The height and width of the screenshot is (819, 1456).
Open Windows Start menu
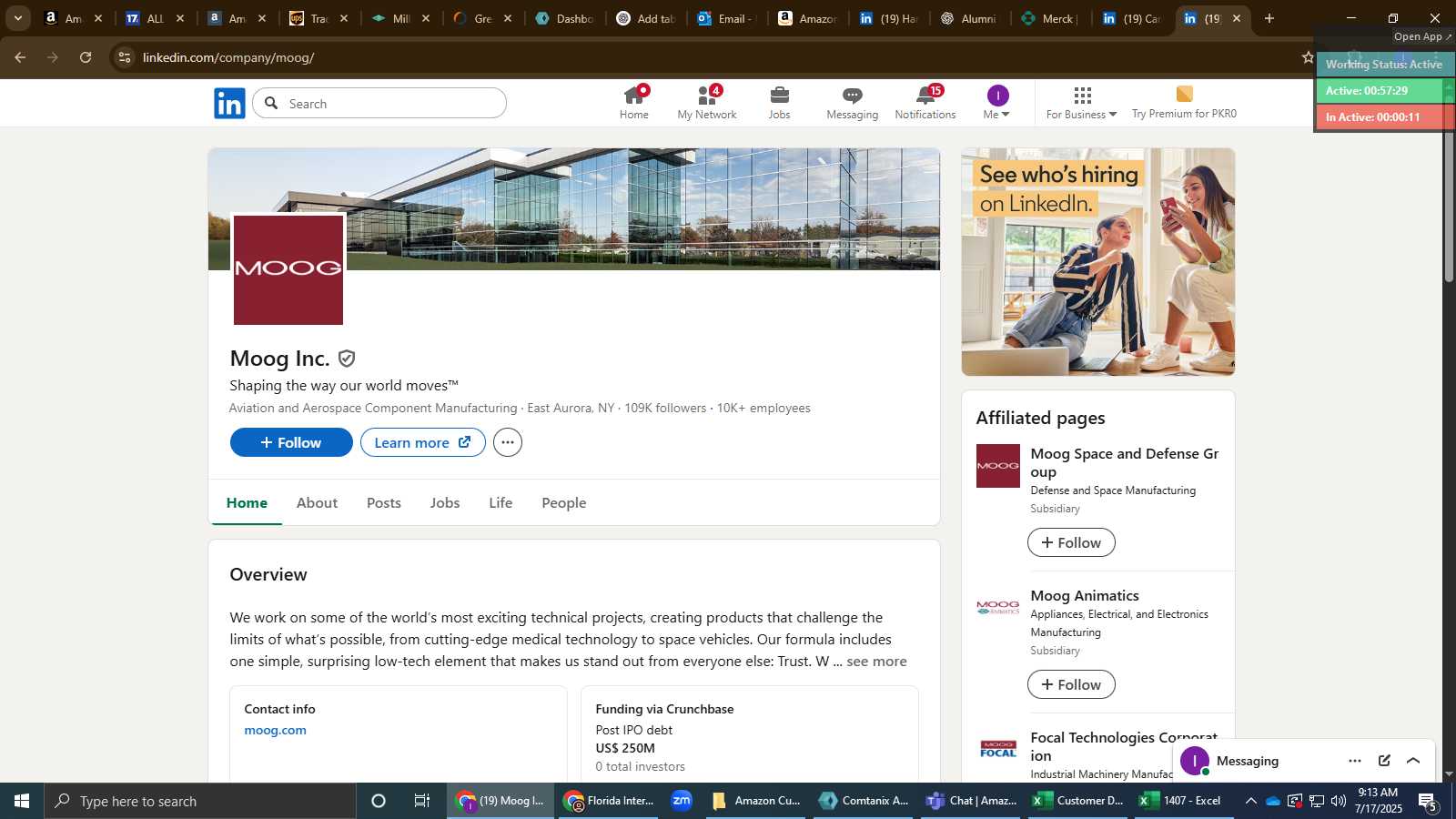pos(22,801)
